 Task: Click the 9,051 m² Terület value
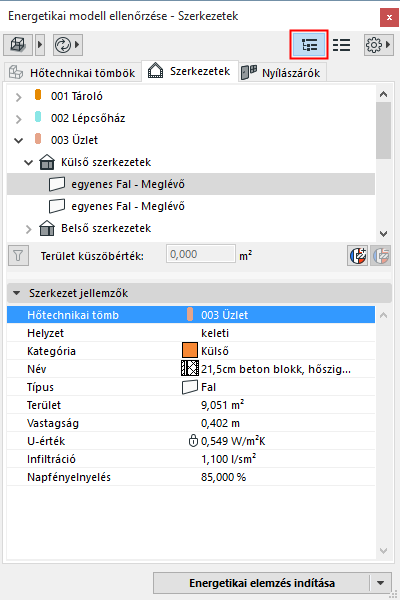click(x=223, y=405)
